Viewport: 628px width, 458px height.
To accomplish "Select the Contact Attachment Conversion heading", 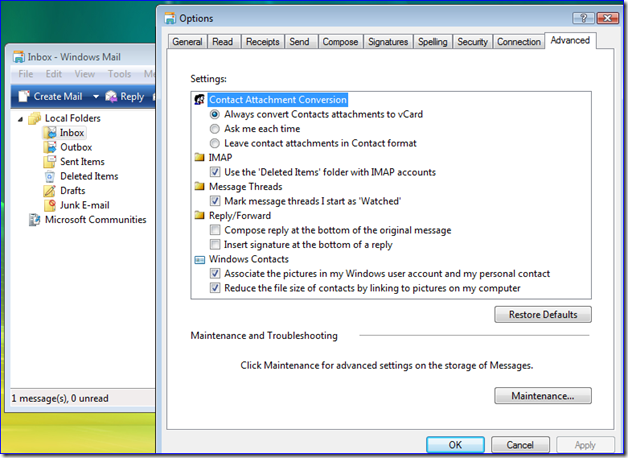I will [278, 100].
